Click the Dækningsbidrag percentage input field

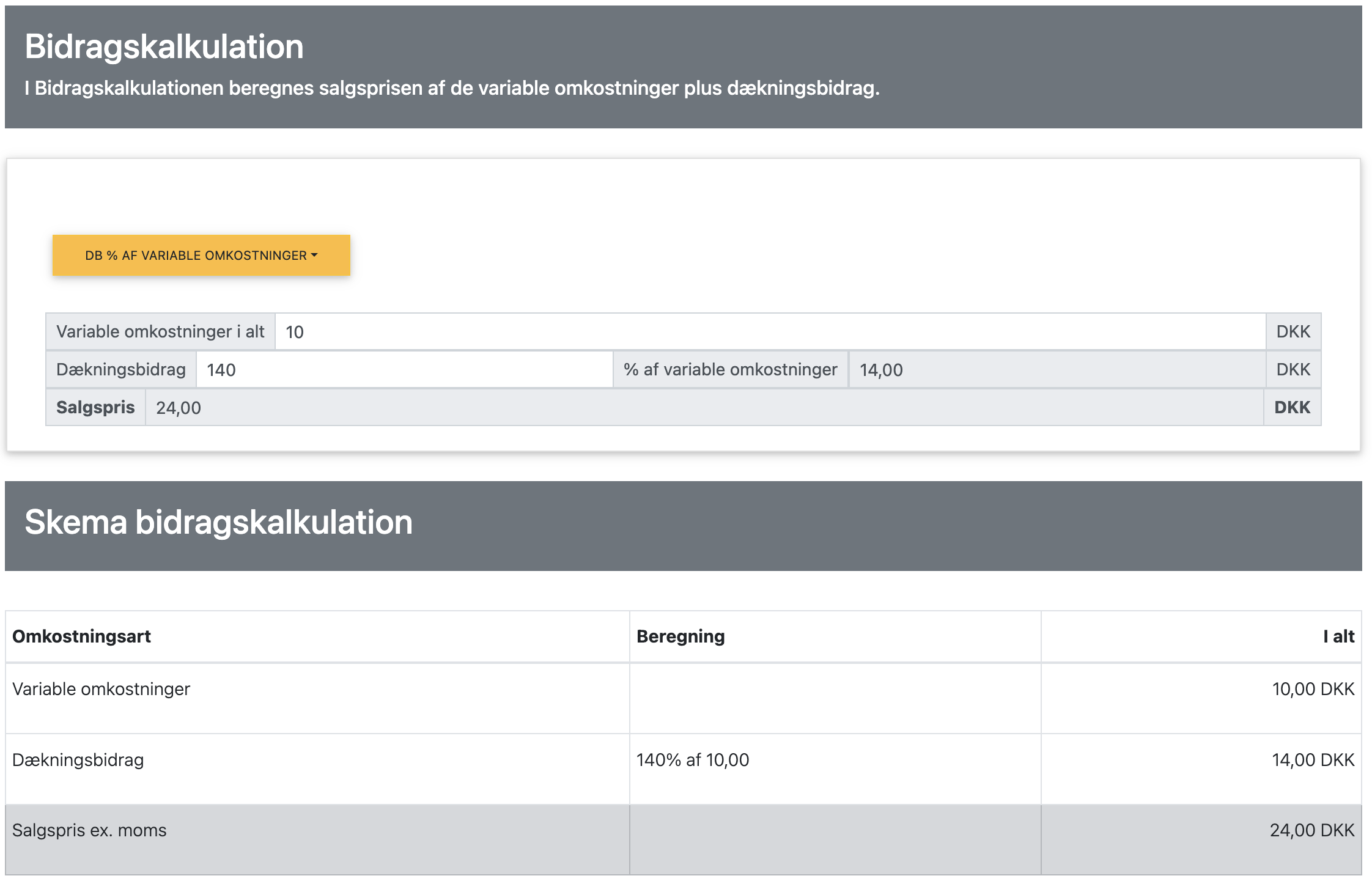405,370
